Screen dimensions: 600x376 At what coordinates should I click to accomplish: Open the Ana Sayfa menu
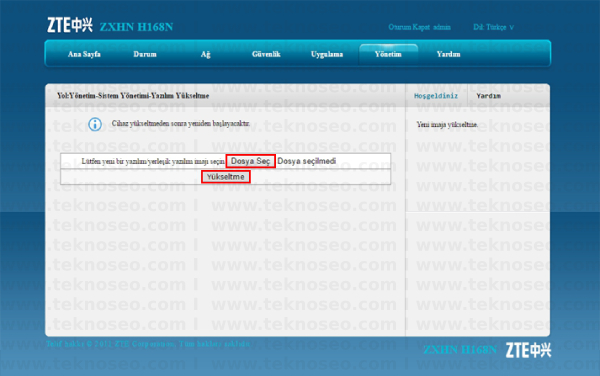click(84, 54)
